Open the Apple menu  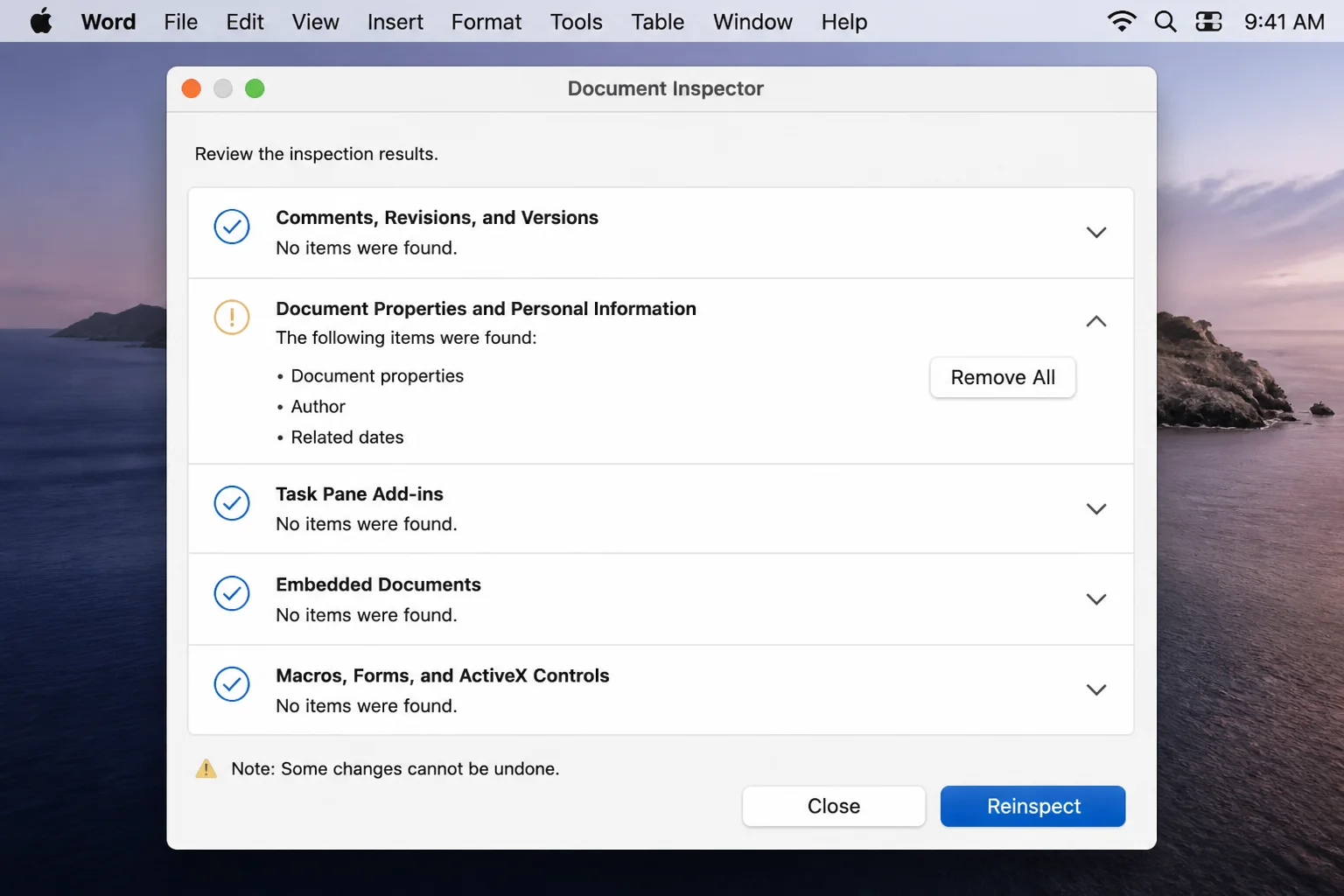[x=41, y=21]
